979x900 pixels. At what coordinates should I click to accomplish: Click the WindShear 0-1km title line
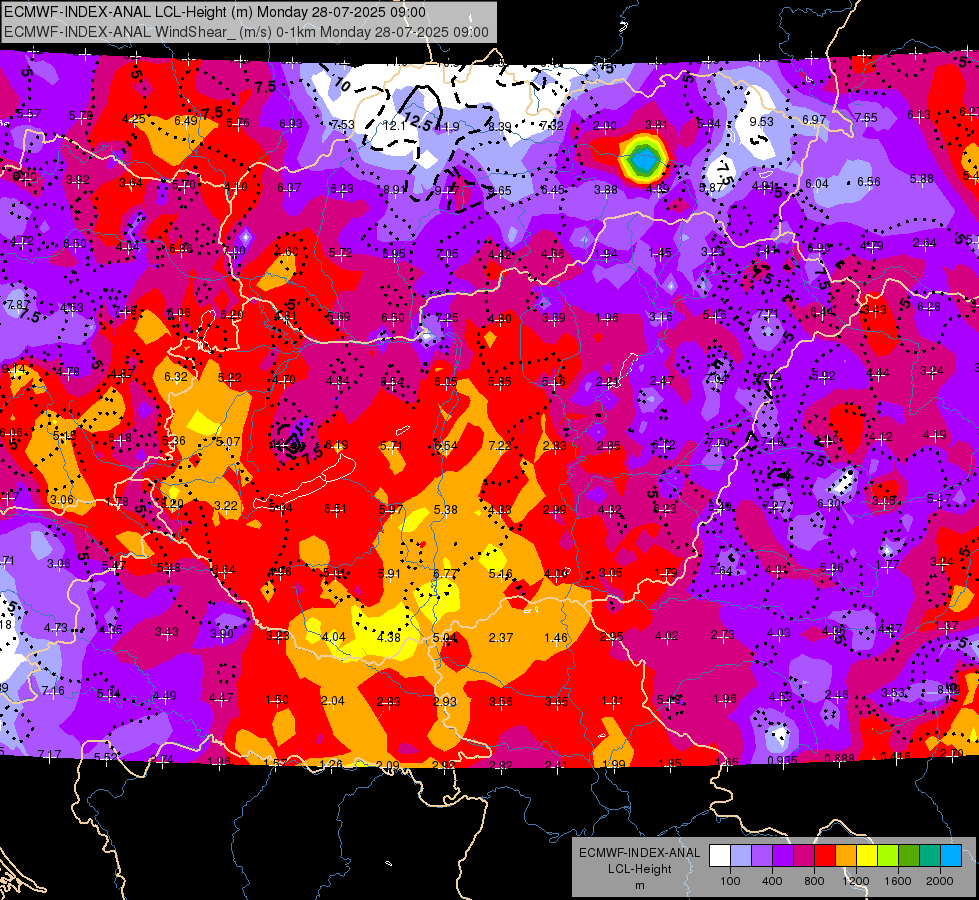click(x=246, y=31)
